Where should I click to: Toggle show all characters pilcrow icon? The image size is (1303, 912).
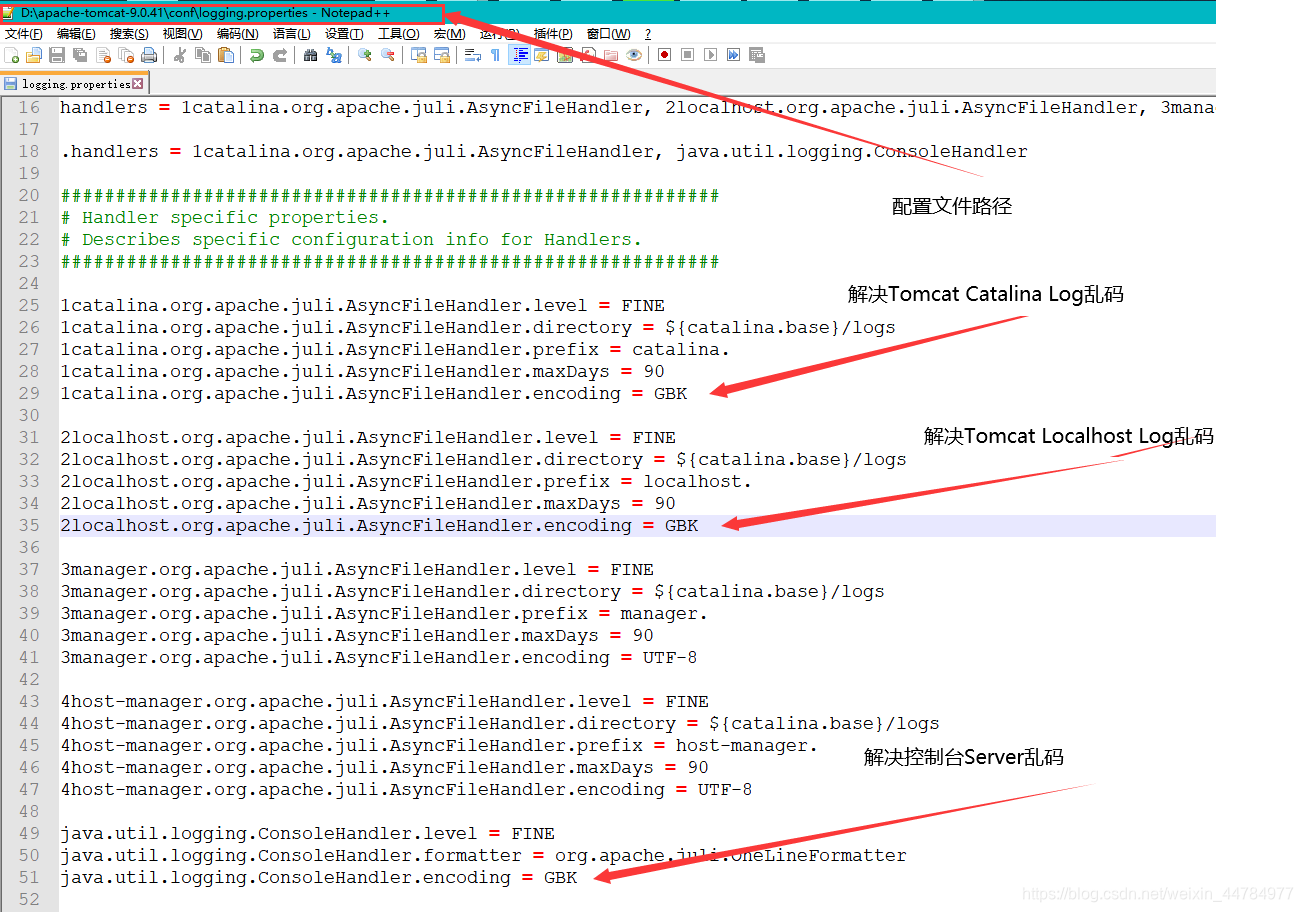pyautogui.click(x=495, y=55)
